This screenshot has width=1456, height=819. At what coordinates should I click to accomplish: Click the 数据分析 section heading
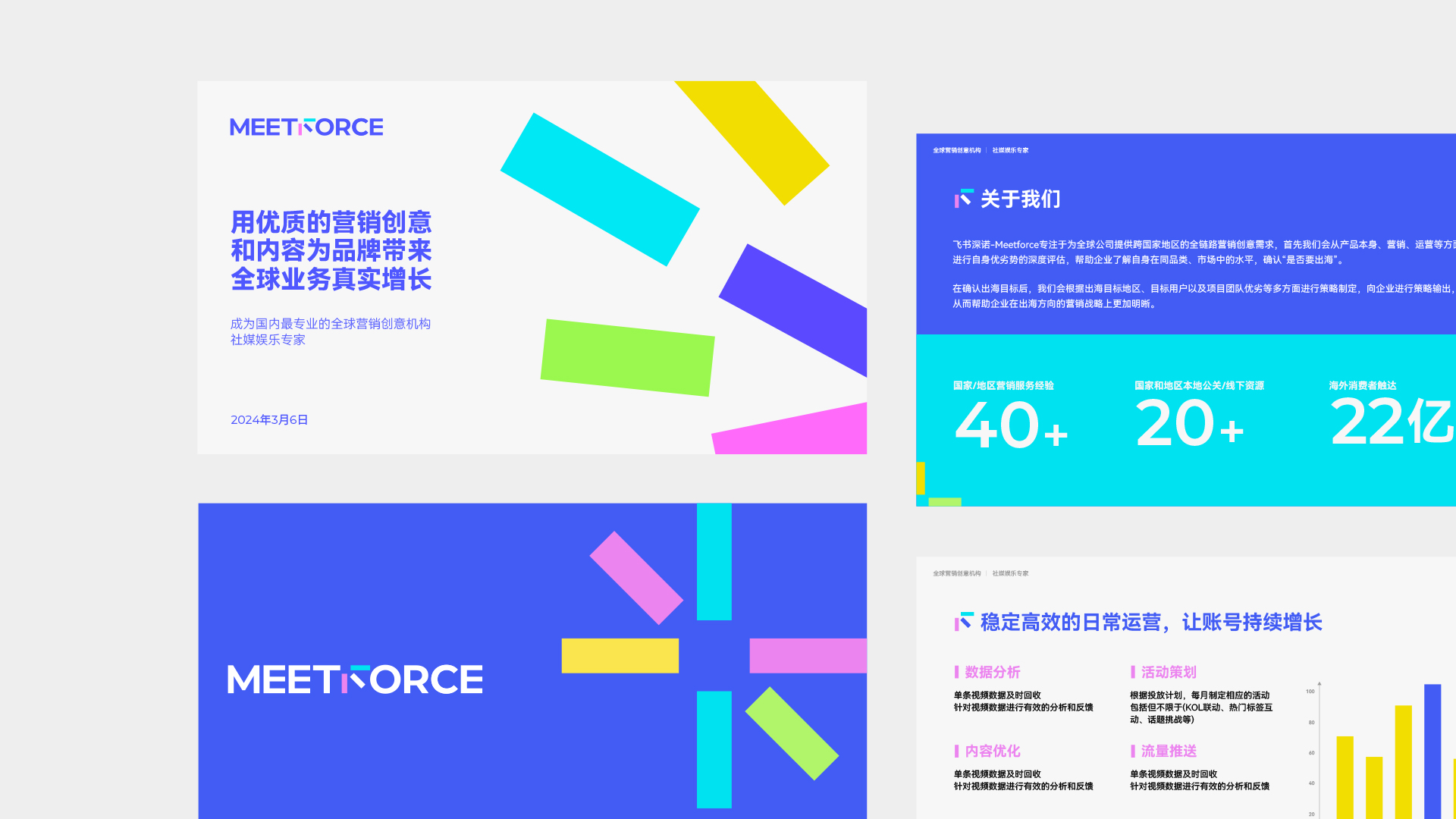[x=992, y=672]
